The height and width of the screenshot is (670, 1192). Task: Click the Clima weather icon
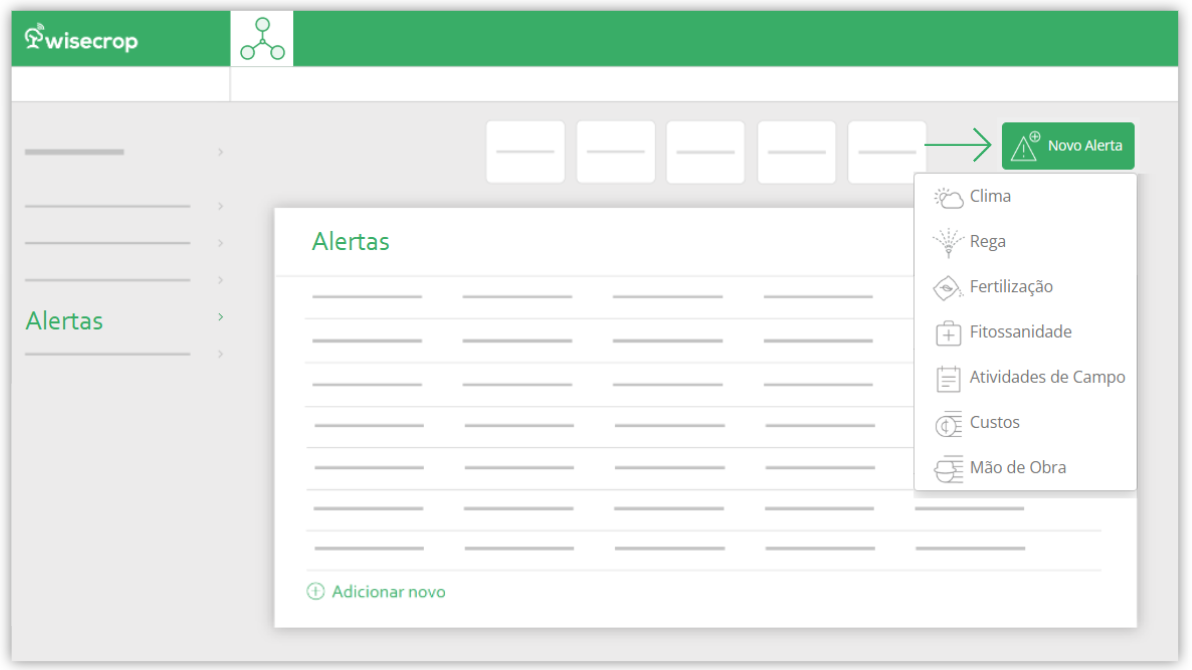pyautogui.click(x=948, y=197)
